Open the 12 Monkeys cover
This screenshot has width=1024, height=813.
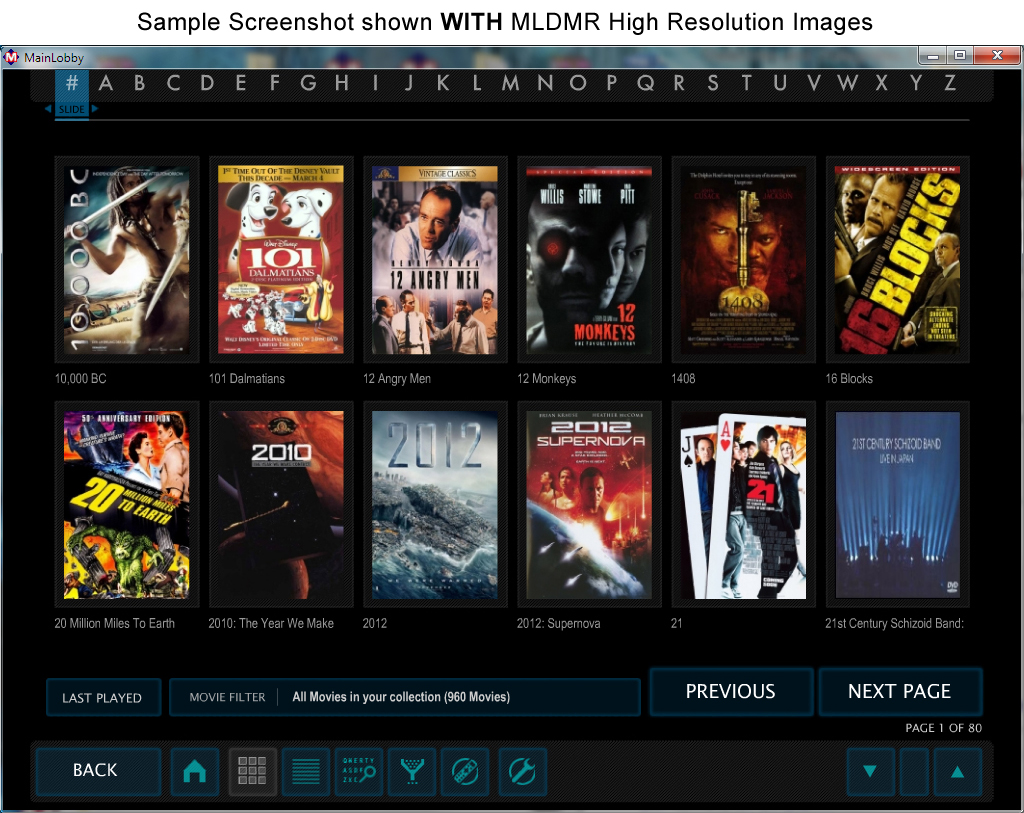pos(589,259)
